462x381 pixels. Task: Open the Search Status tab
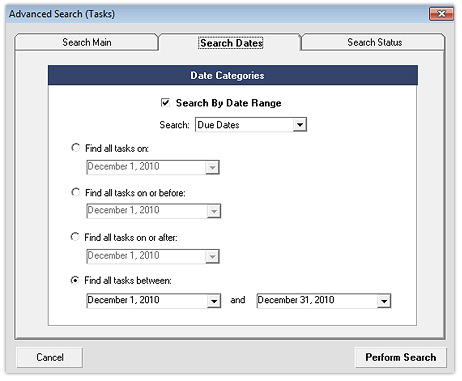coord(374,42)
